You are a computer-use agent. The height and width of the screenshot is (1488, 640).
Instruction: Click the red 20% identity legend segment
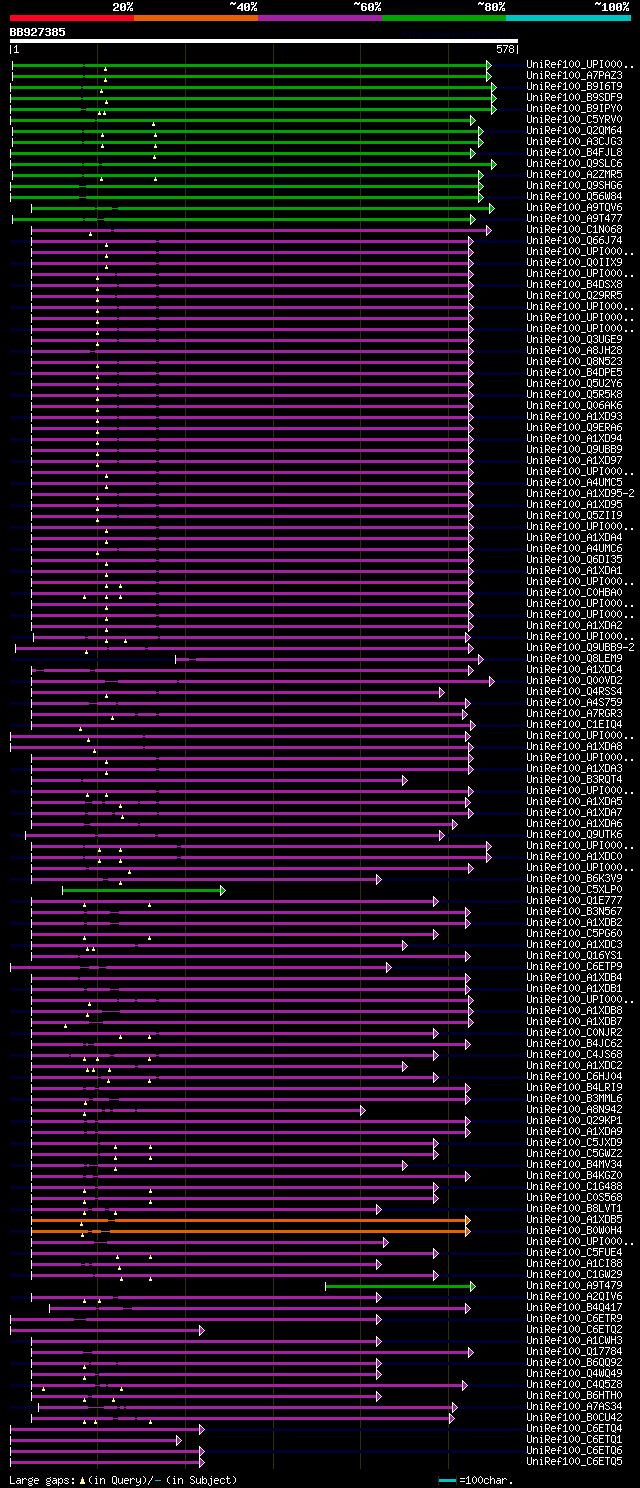click(x=72, y=18)
